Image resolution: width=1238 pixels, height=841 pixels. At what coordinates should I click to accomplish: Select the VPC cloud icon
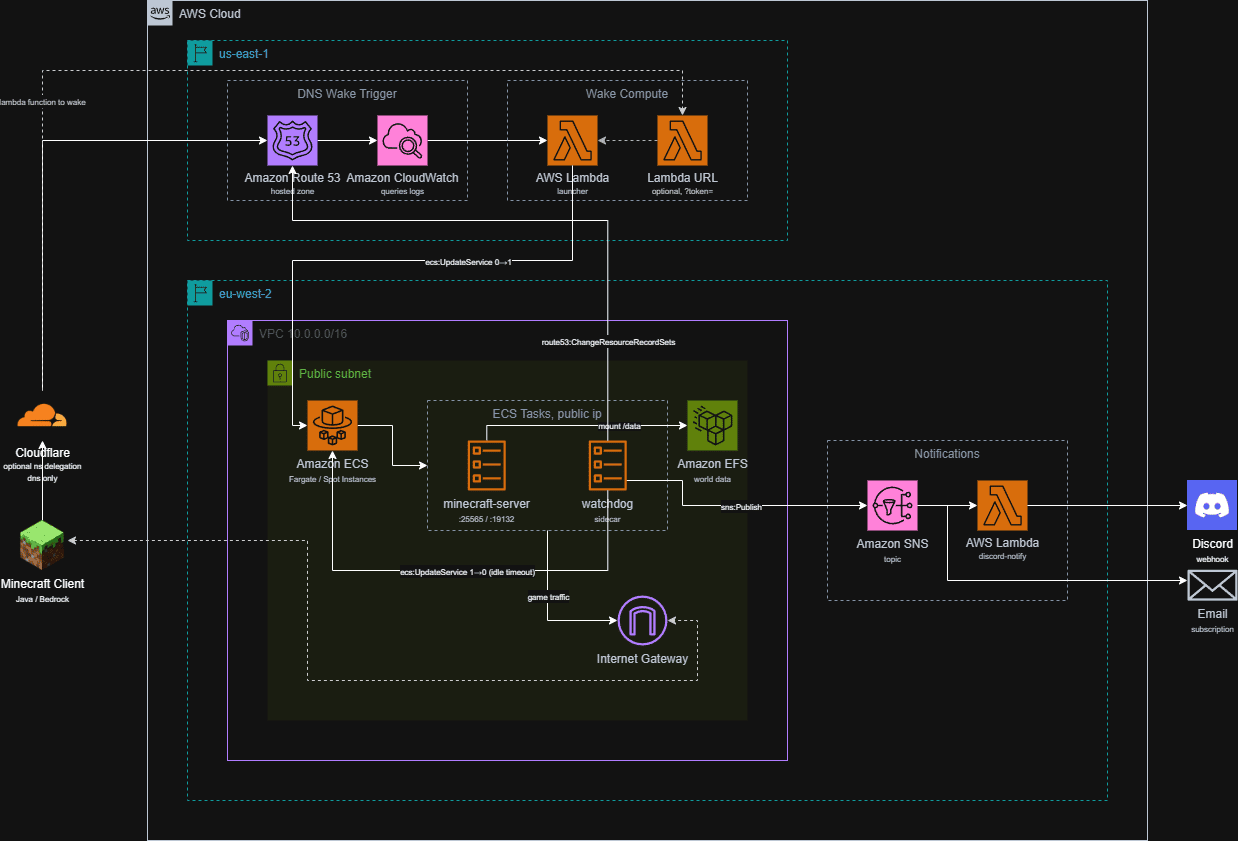click(x=240, y=333)
